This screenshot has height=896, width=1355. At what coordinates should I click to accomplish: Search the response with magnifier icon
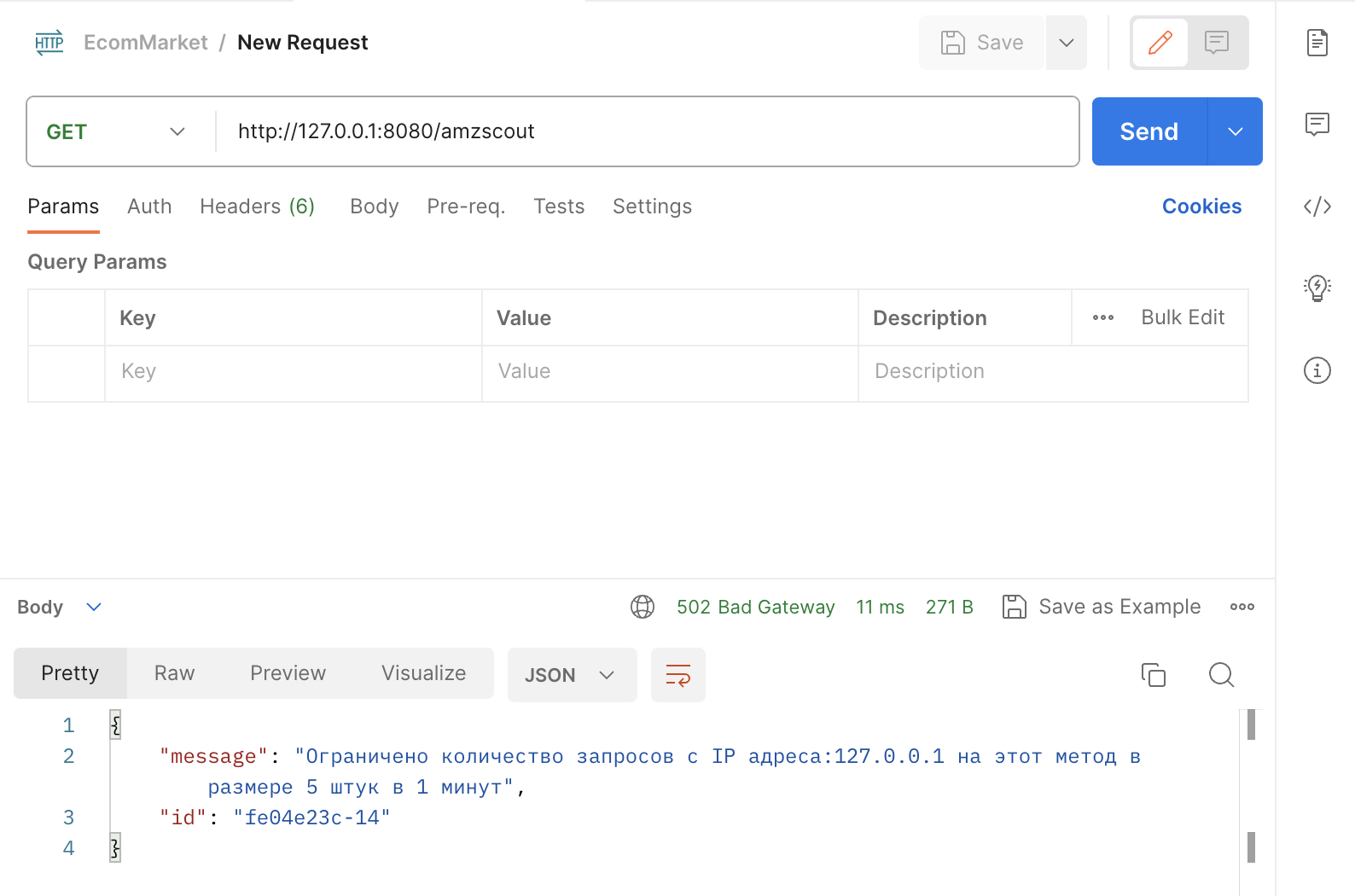click(1222, 675)
